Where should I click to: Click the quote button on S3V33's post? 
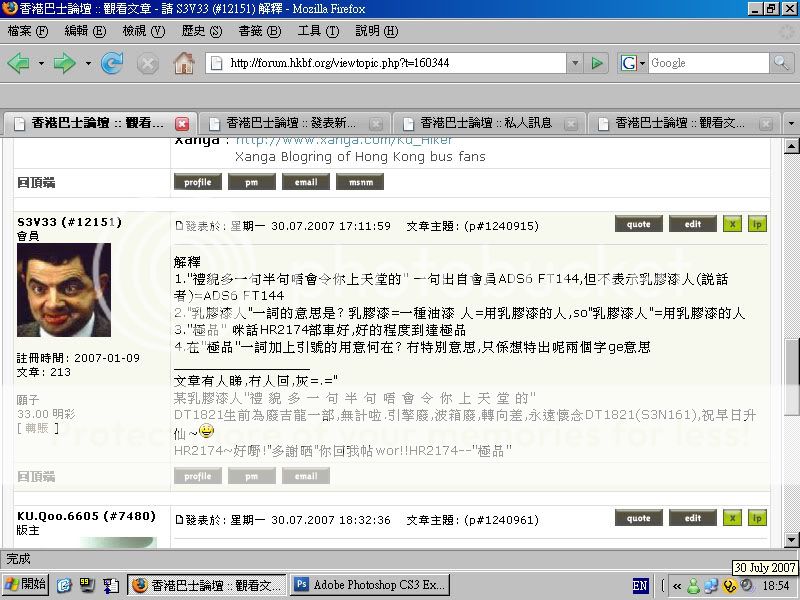click(x=638, y=224)
